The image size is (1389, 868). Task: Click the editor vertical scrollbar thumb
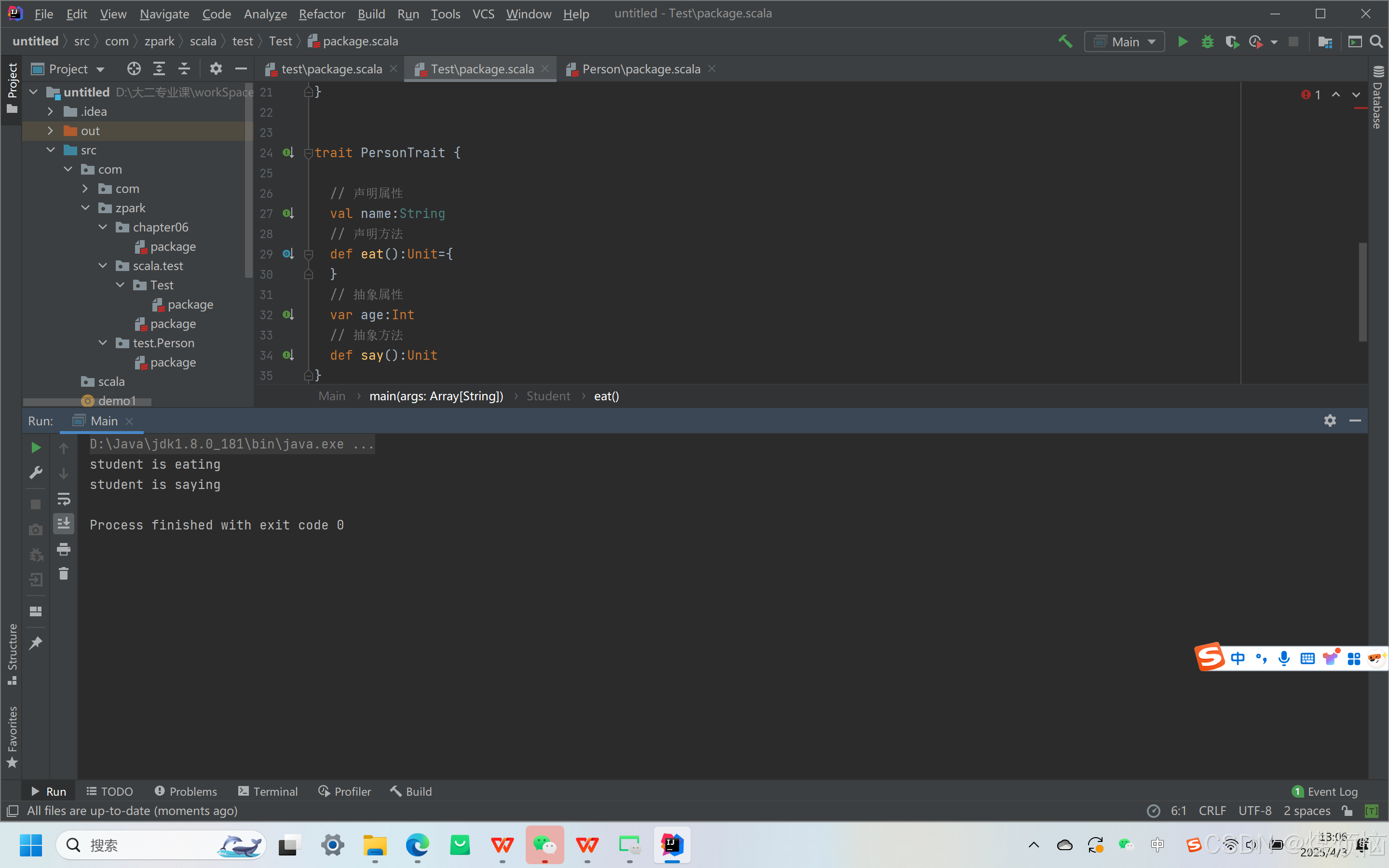(x=1362, y=292)
